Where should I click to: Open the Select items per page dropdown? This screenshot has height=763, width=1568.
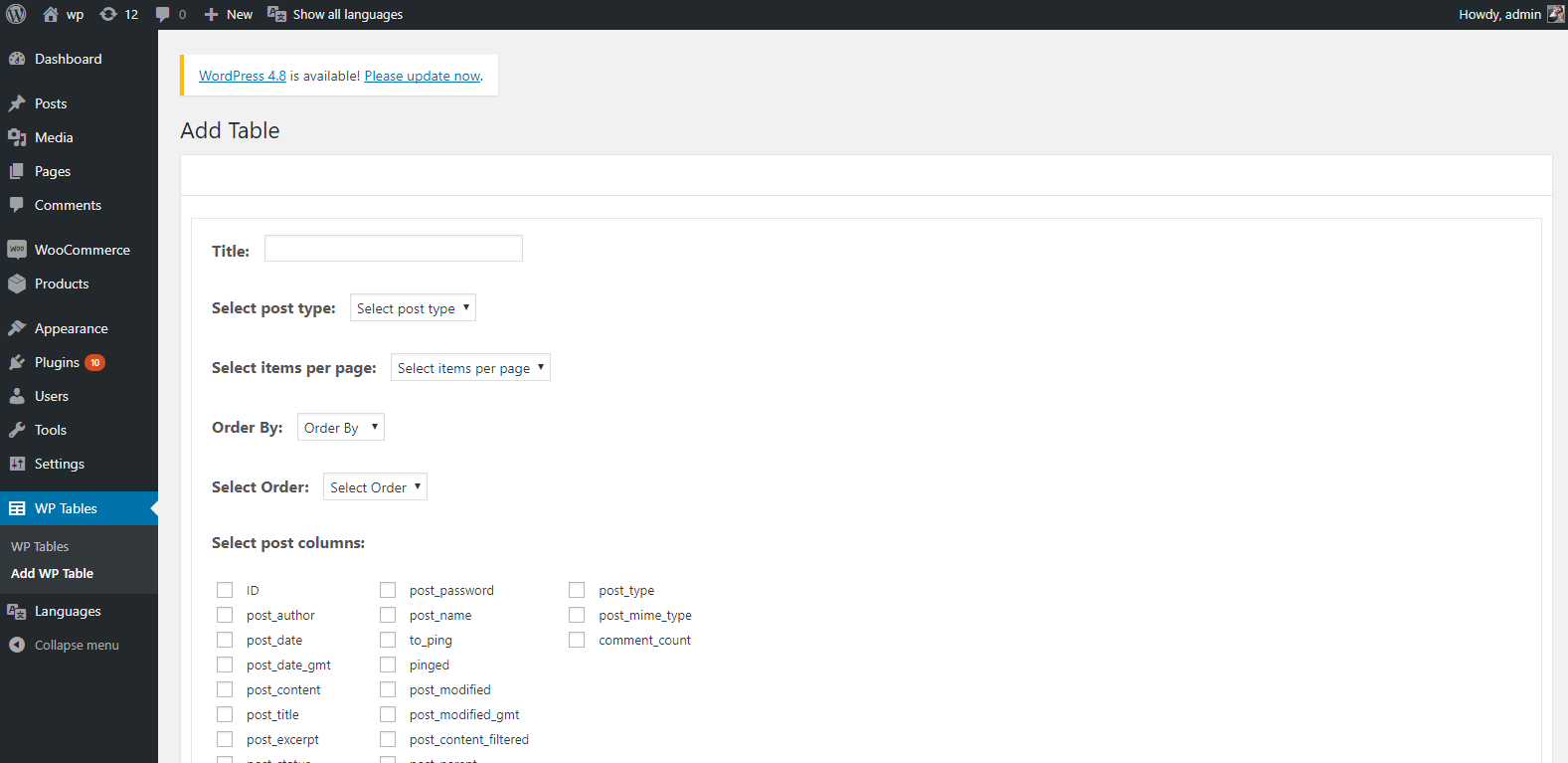(x=470, y=368)
